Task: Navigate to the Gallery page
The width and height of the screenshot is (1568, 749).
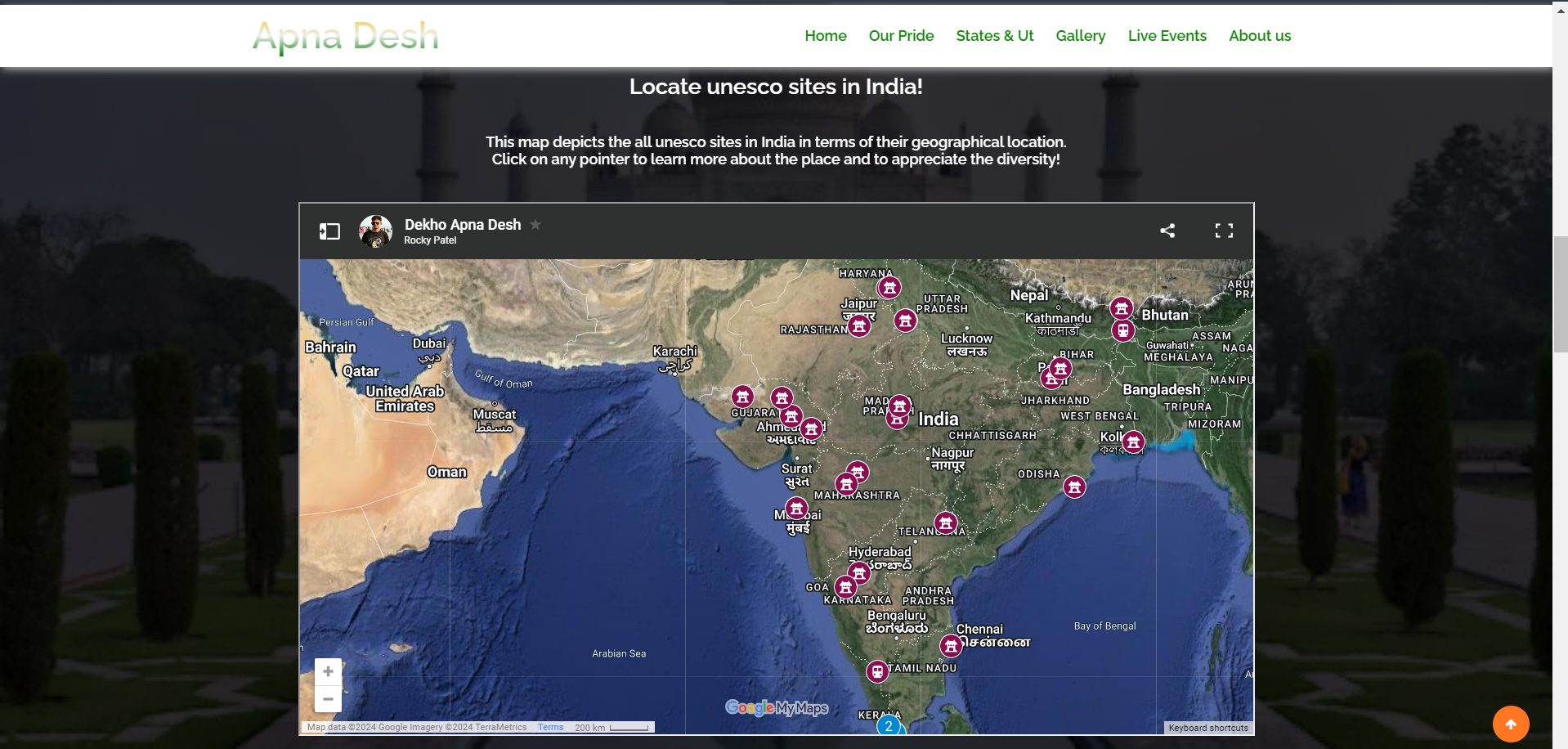Action: point(1080,35)
